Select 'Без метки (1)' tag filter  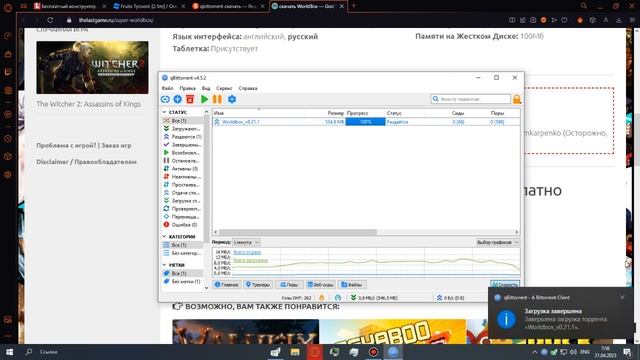(x=182, y=281)
